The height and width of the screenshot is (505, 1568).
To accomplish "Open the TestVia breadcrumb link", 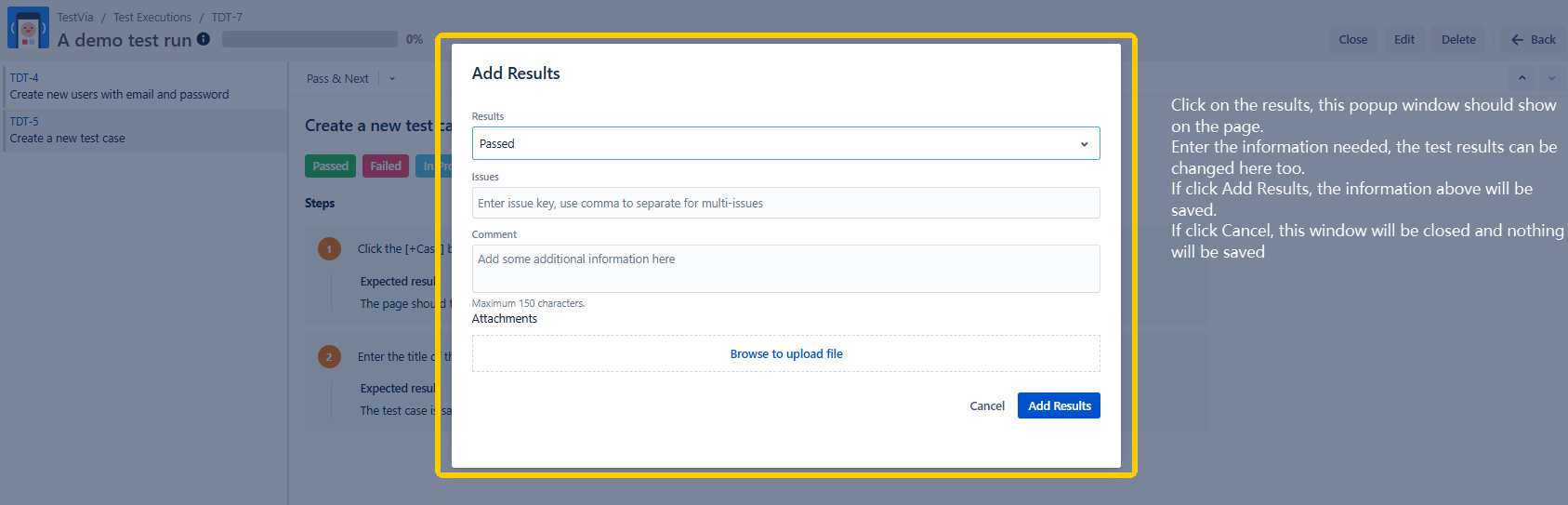I will coord(75,18).
